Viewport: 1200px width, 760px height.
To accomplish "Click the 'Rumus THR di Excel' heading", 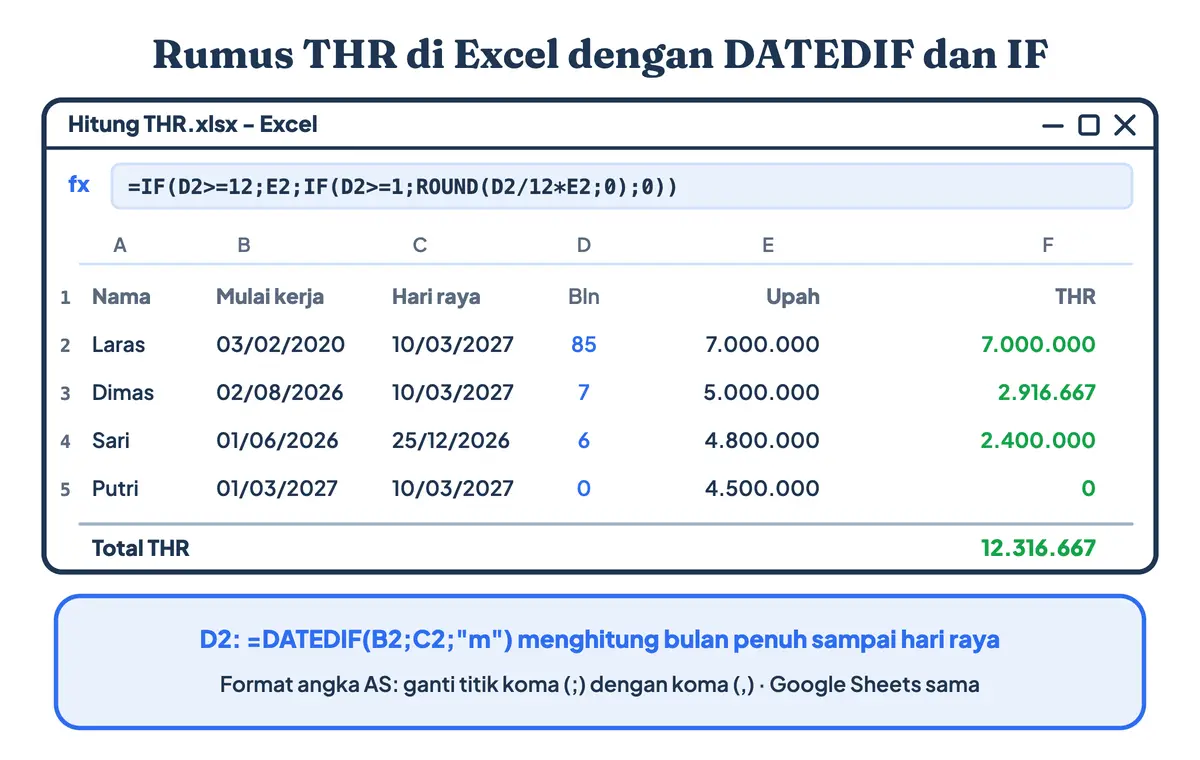I will click(599, 56).
